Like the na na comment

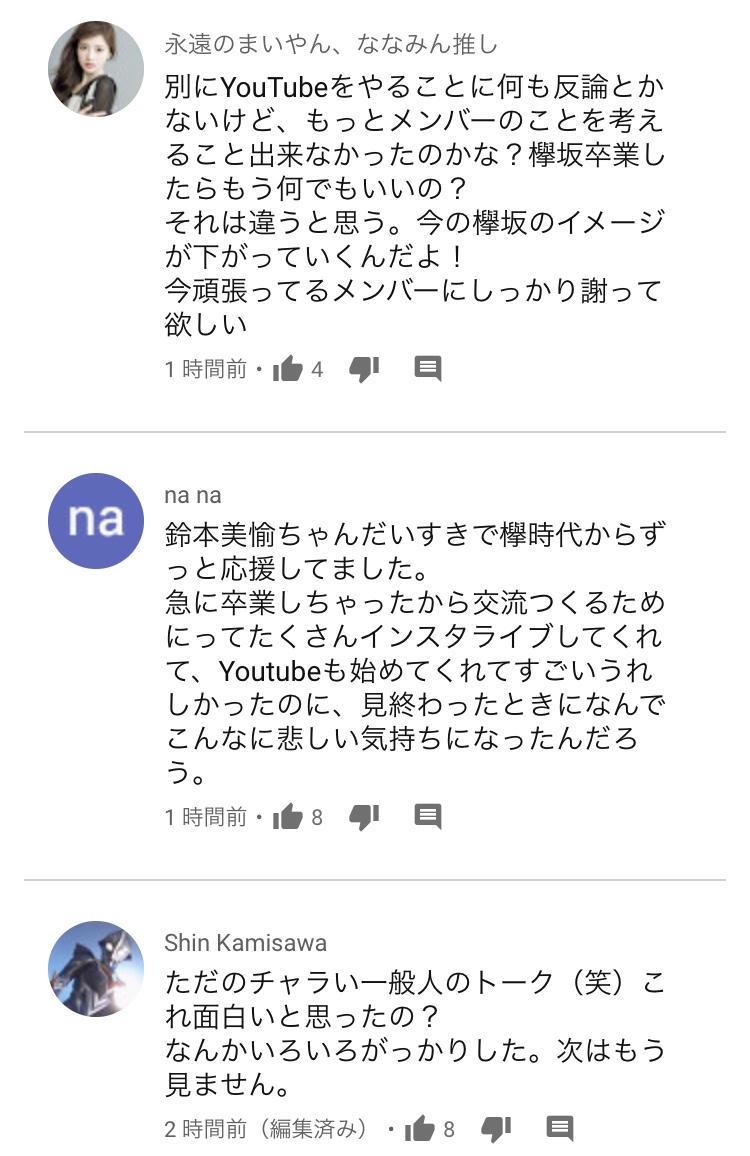click(x=288, y=817)
